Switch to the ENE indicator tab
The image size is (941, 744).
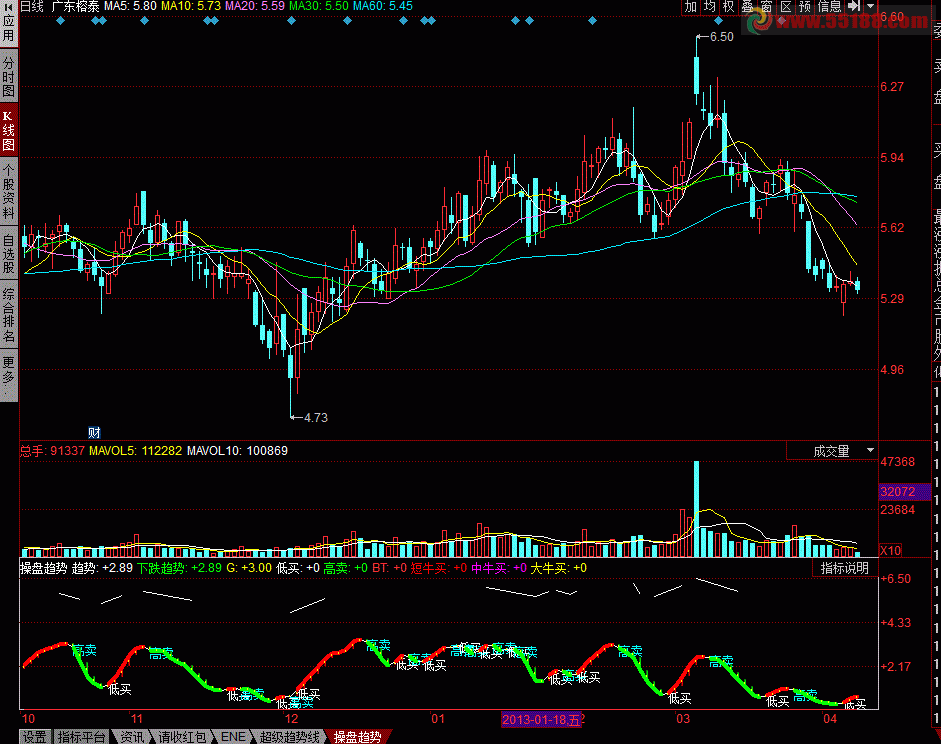[233, 737]
